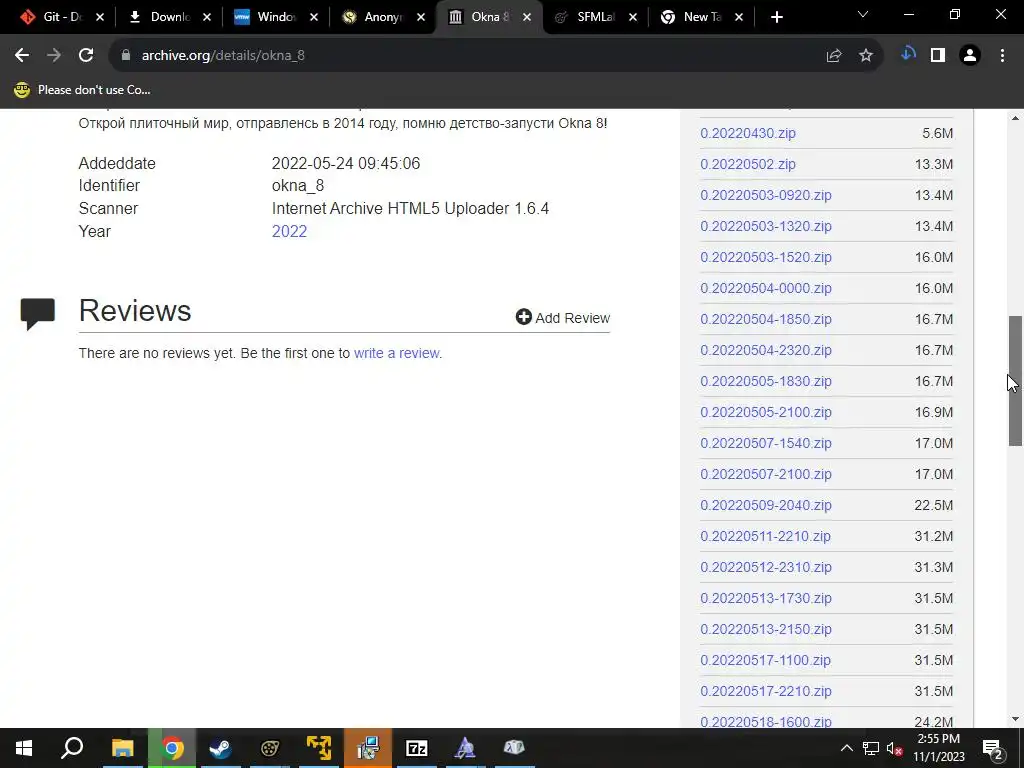
Task: Click the page vertical scrollbar thumb
Action: point(1015,381)
